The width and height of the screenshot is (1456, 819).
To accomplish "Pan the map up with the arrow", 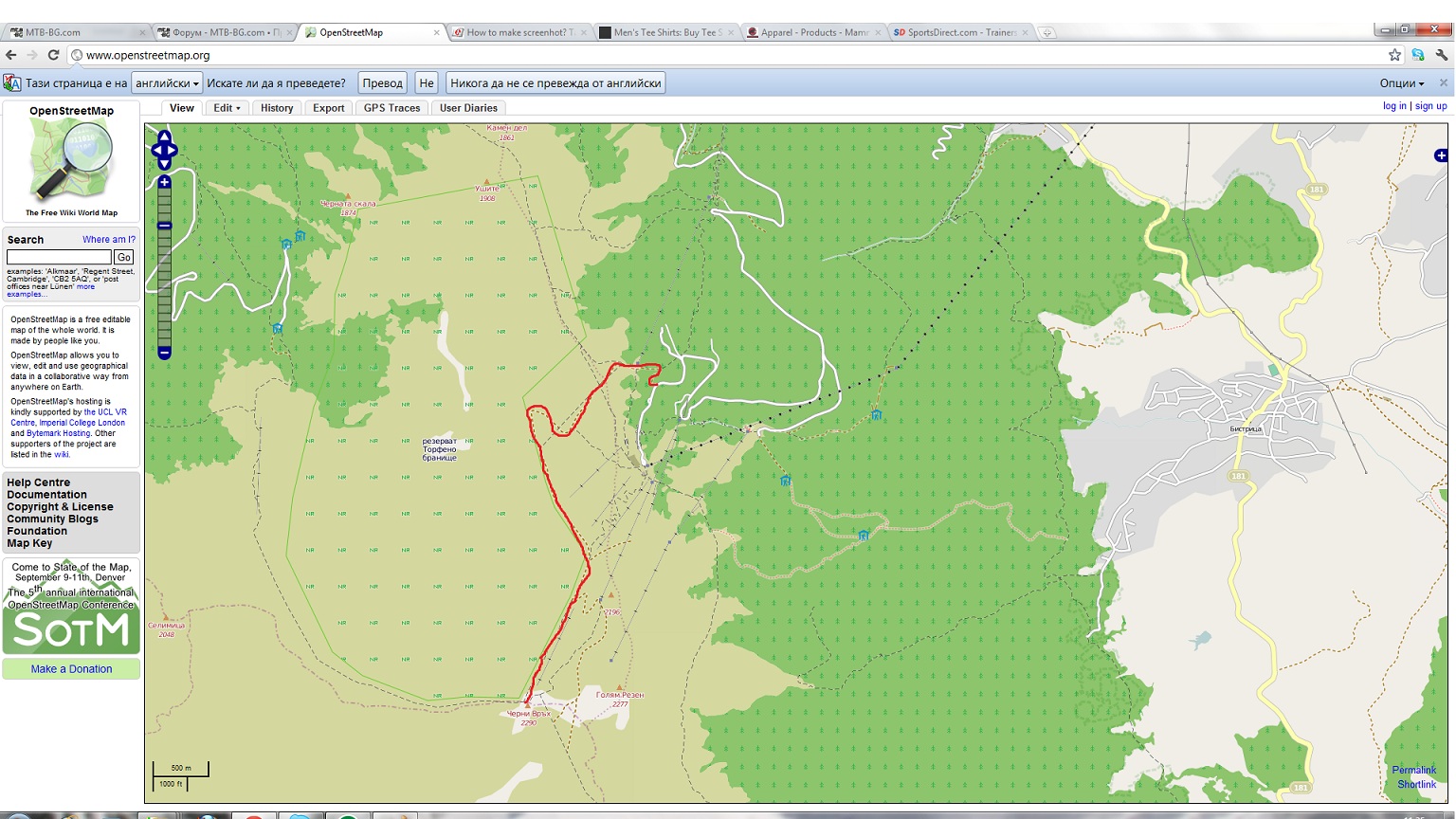I will 164,137.
